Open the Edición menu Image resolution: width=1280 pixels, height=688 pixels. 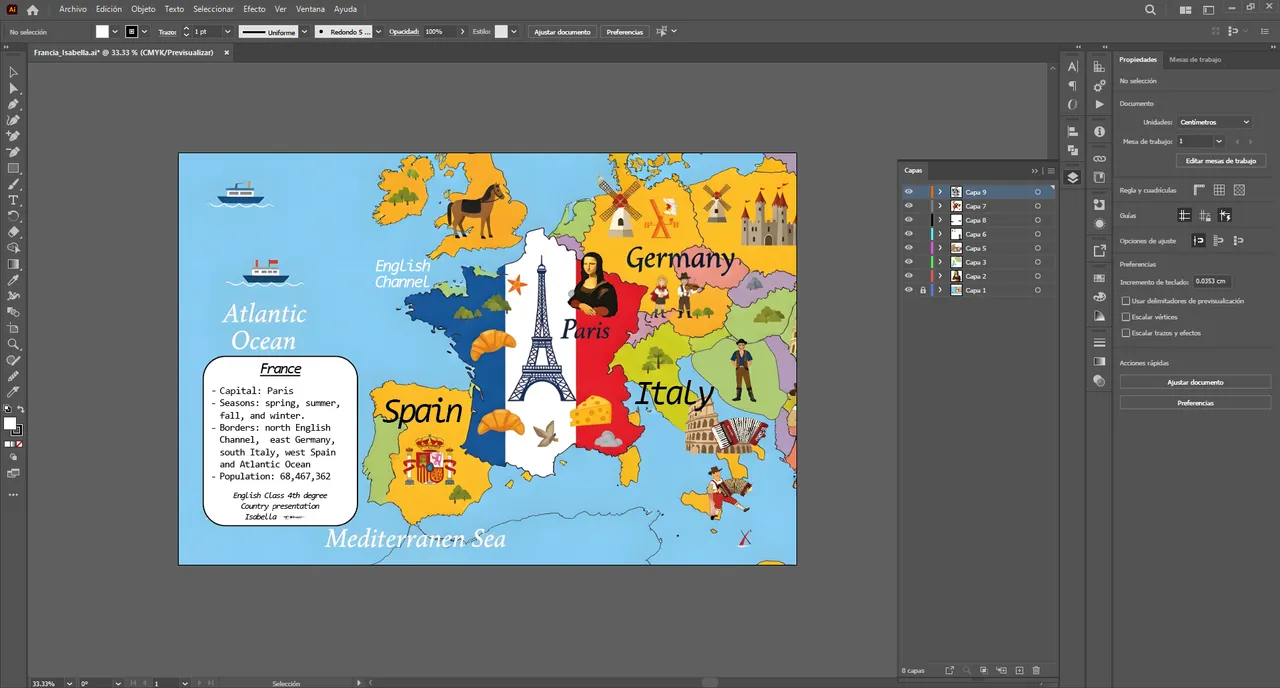click(x=109, y=9)
